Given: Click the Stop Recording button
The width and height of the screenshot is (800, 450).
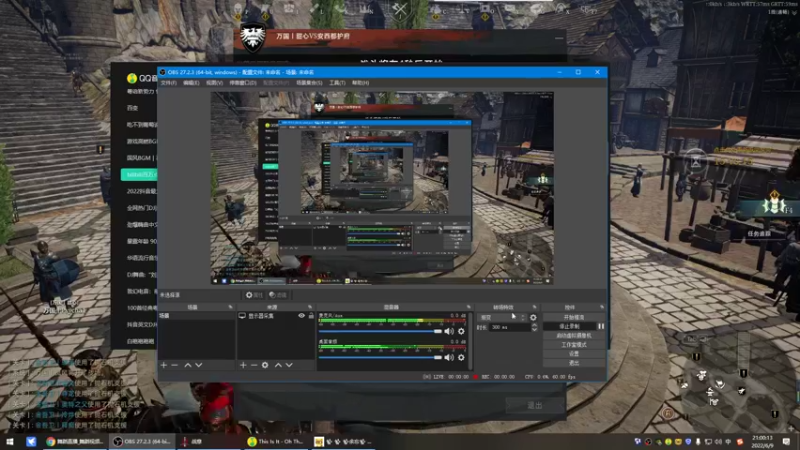Looking at the screenshot, I should coord(569,327).
